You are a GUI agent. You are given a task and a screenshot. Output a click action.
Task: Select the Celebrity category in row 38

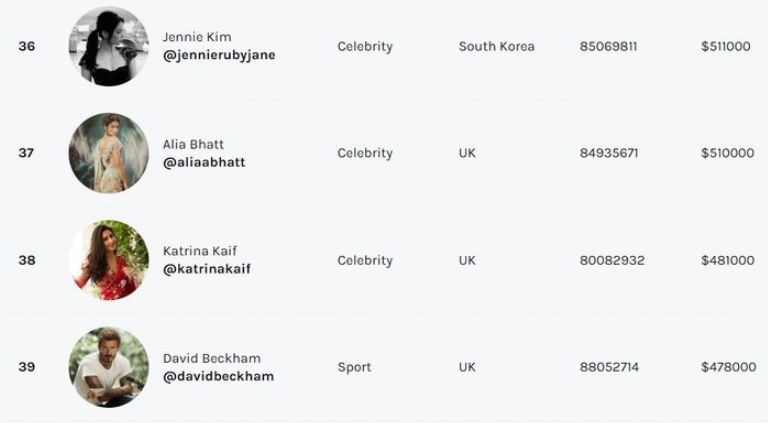[365, 260]
